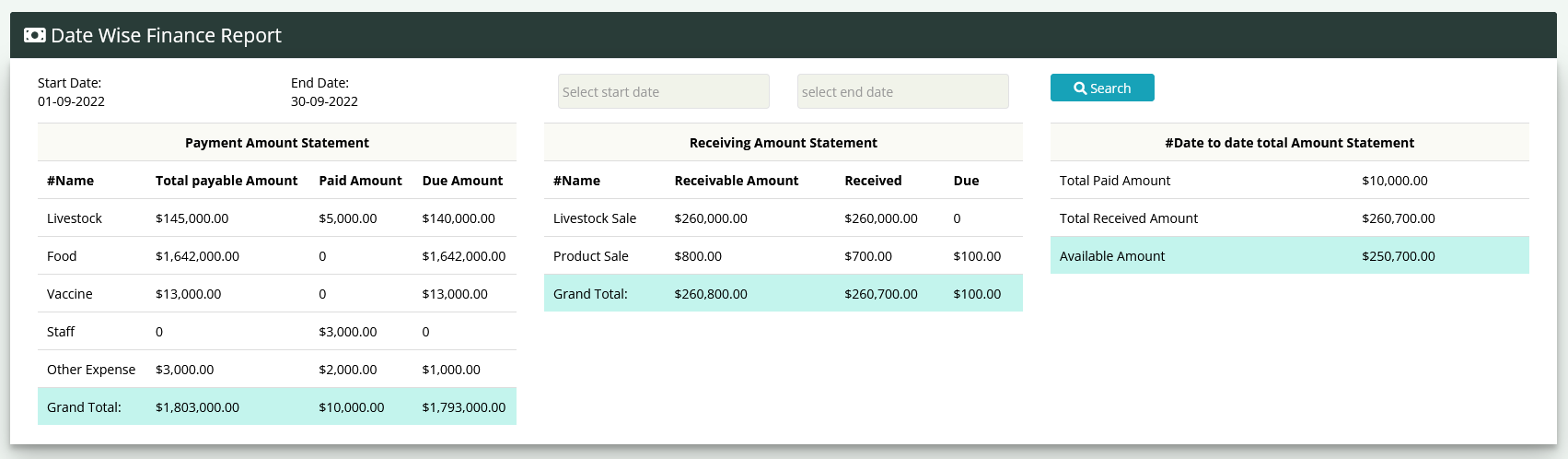The width and height of the screenshot is (1568, 459).
Task: Click the Search button
Action: 1101,88
